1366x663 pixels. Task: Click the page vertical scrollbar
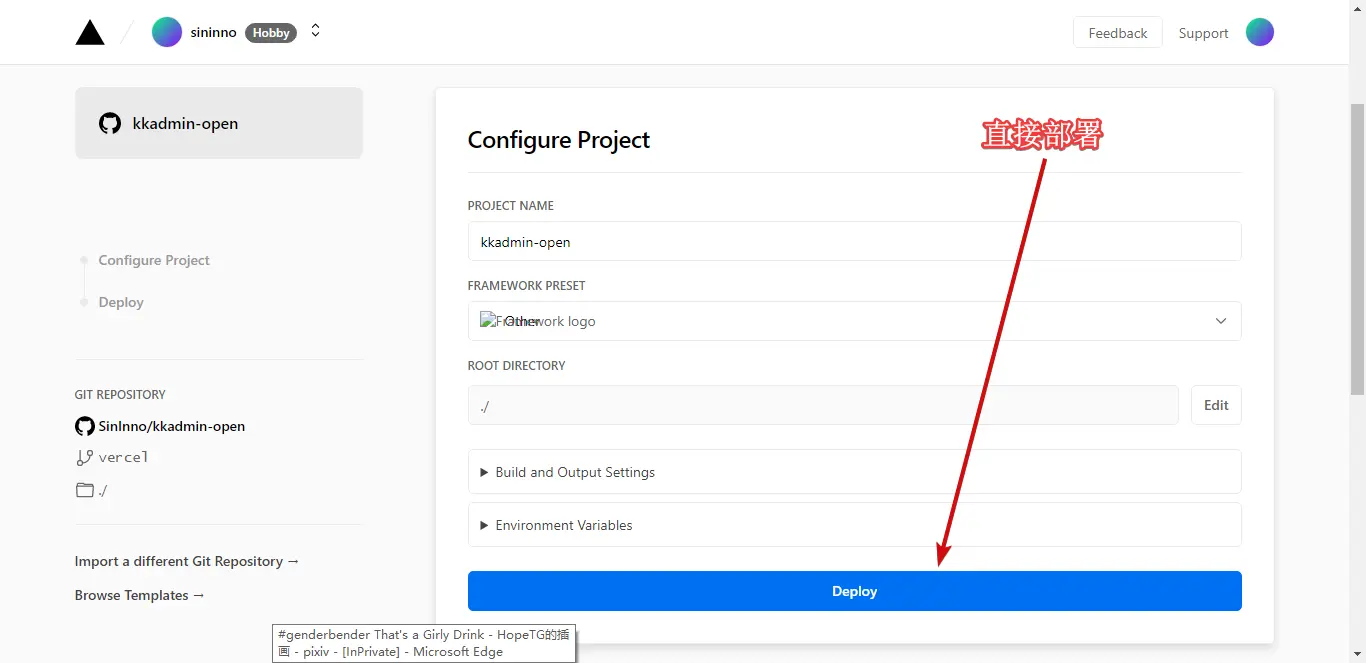point(1357,250)
